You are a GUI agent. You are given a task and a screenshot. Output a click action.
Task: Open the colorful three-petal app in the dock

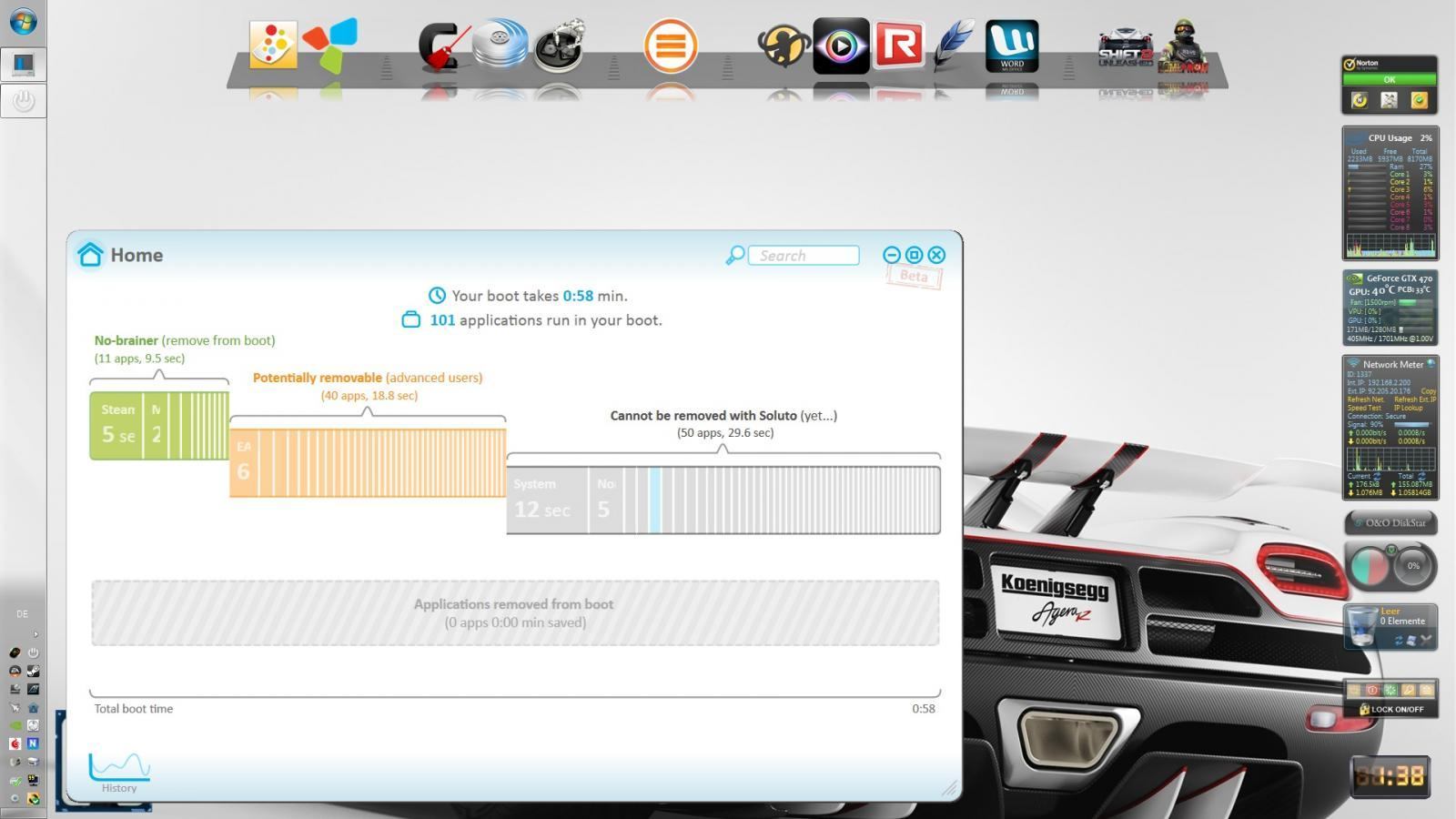tap(330, 45)
